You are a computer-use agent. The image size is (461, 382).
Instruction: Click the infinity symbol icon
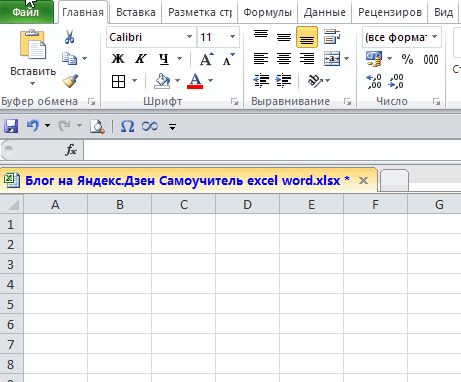[x=150, y=126]
